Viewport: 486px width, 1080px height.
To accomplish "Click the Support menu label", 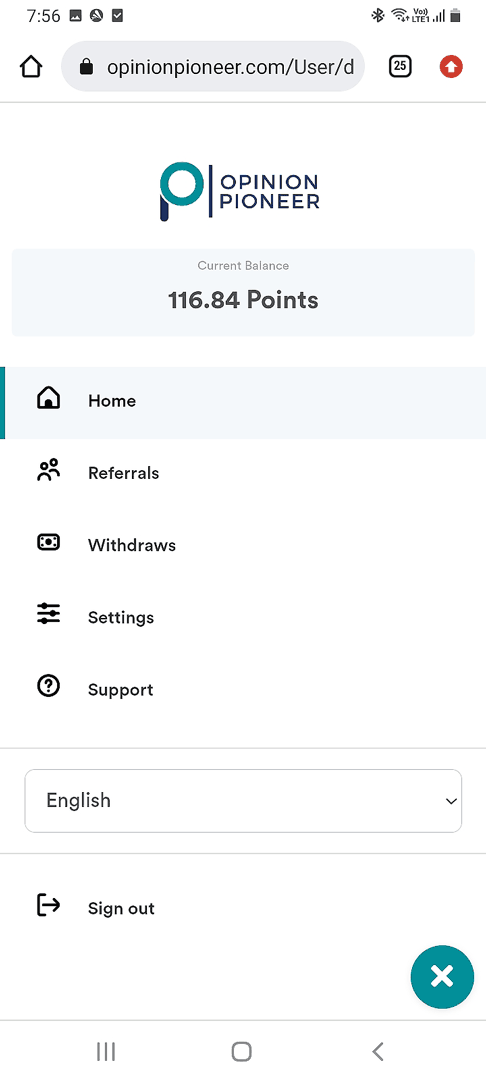I will pyautogui.click(x=120, y=690).
